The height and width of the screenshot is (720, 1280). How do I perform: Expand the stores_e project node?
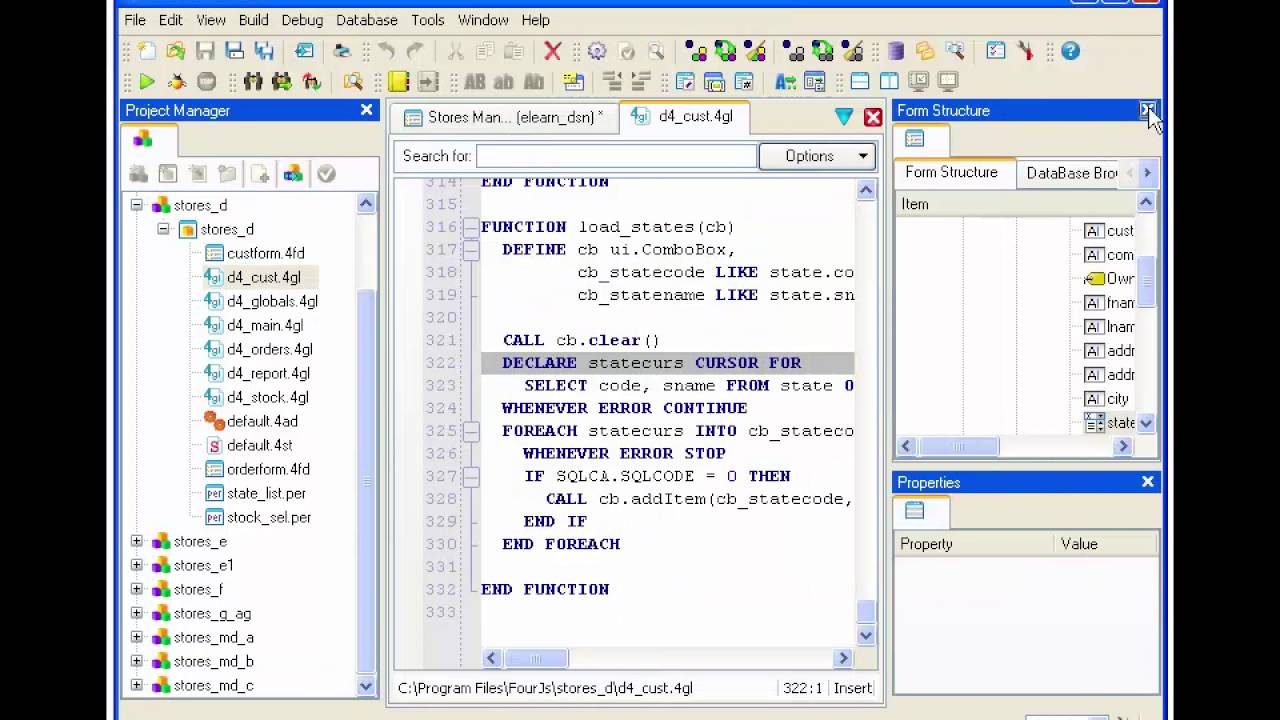click(x=137, y=541)
